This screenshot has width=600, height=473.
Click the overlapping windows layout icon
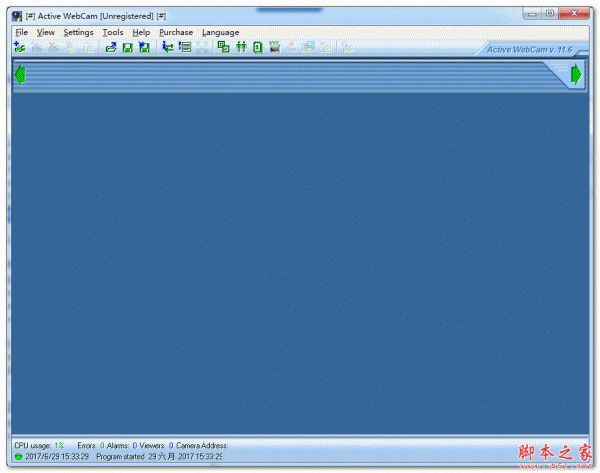(224, 47)
